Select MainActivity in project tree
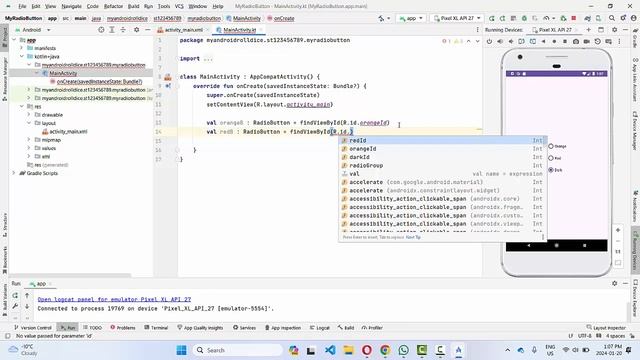640x360 pixels. click(63, 73)
